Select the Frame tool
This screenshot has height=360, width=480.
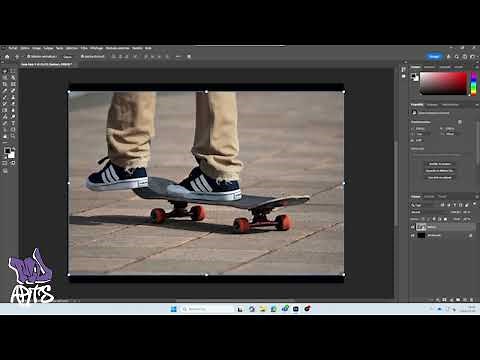click(13, 84)
